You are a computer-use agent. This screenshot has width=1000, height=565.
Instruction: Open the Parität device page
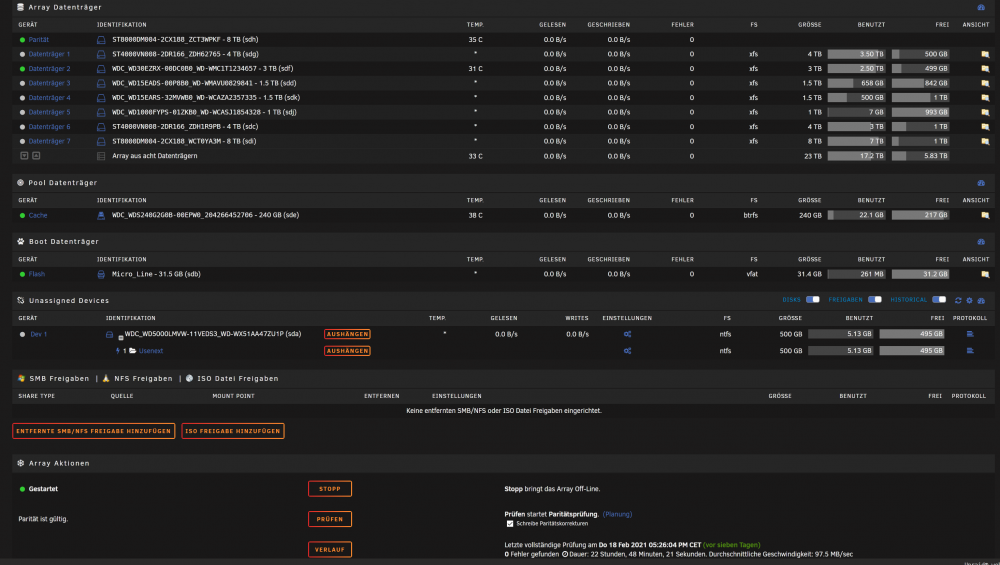(x=38, y=40)
